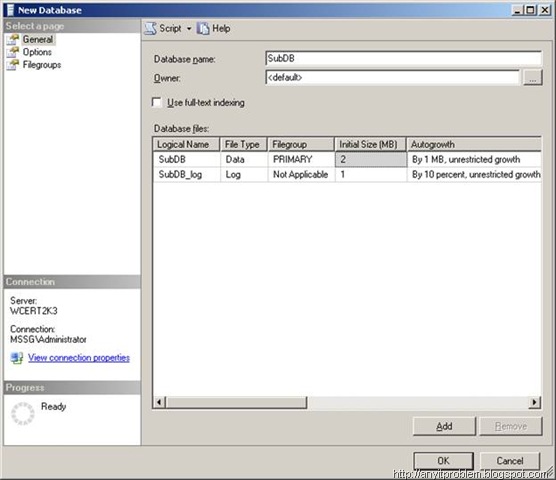556x480 pixels.
Task: Enable Use full-text indexing checkbox
Action: (157, 102)
